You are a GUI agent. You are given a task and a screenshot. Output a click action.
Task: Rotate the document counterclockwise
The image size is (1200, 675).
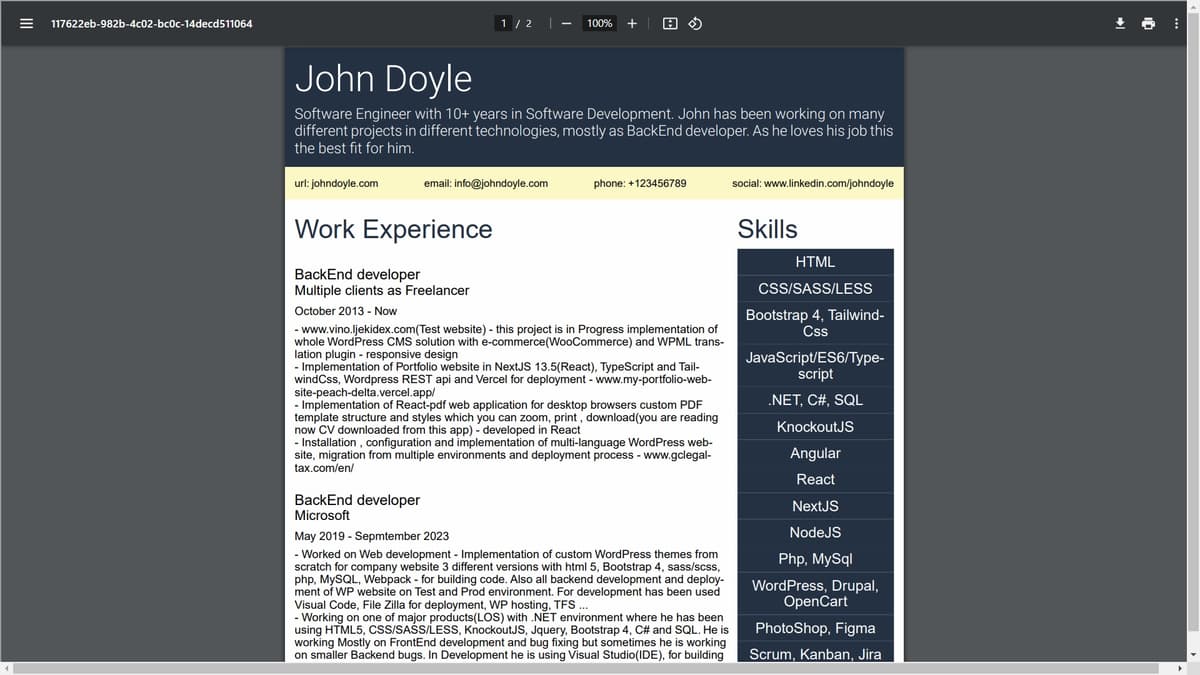[x=695, y=23]
